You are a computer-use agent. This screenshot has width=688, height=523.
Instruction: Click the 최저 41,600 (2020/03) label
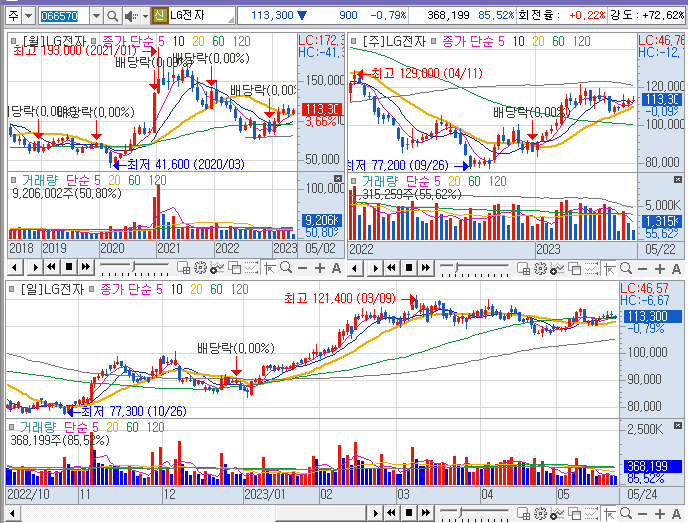(186, 165)
